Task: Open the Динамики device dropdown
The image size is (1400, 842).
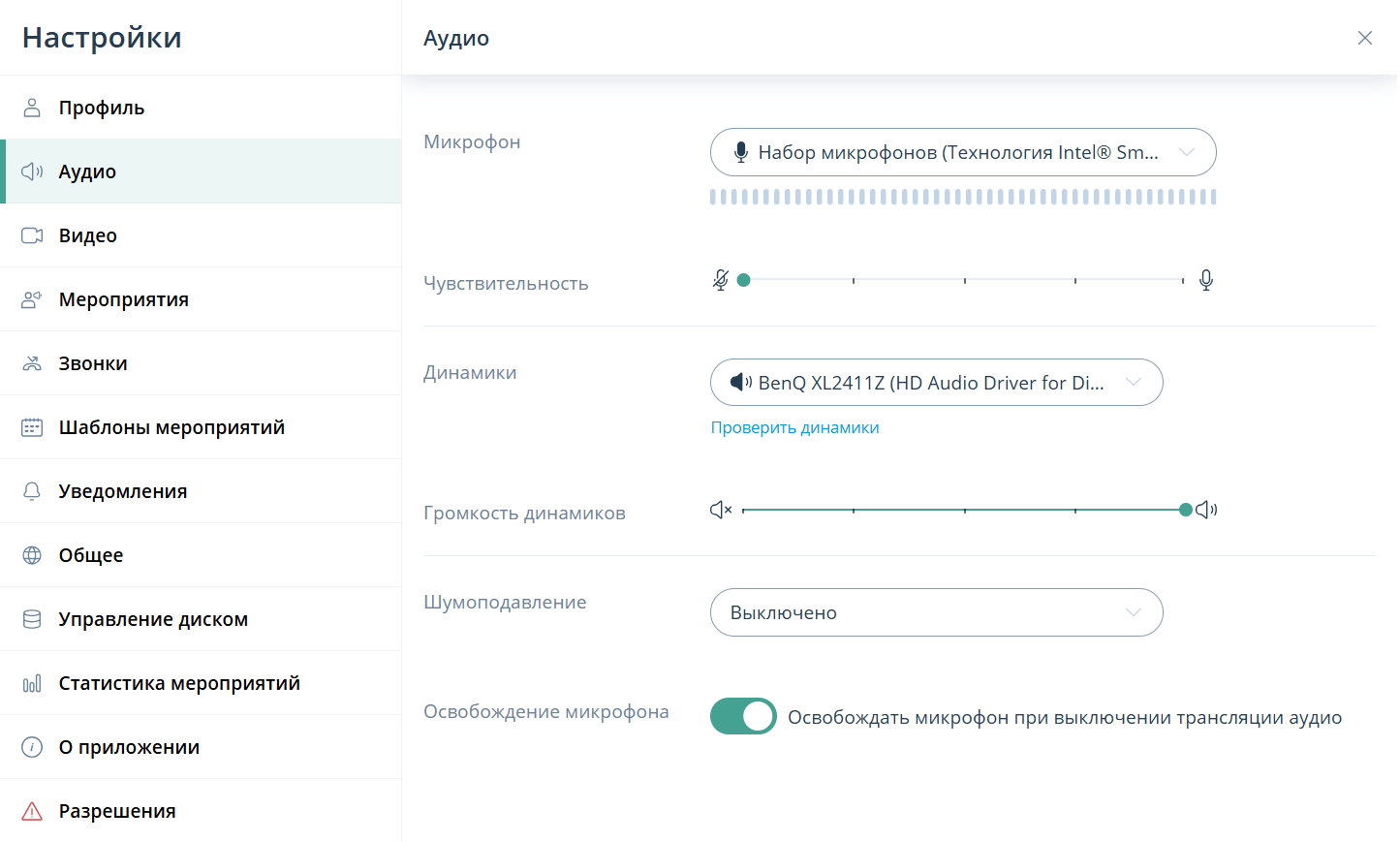Action: tap(937, 382)
